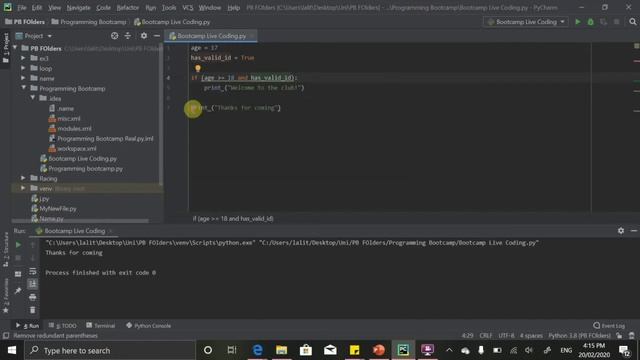Open Microsoft Store from taskbar

click(x=306, y=350)
